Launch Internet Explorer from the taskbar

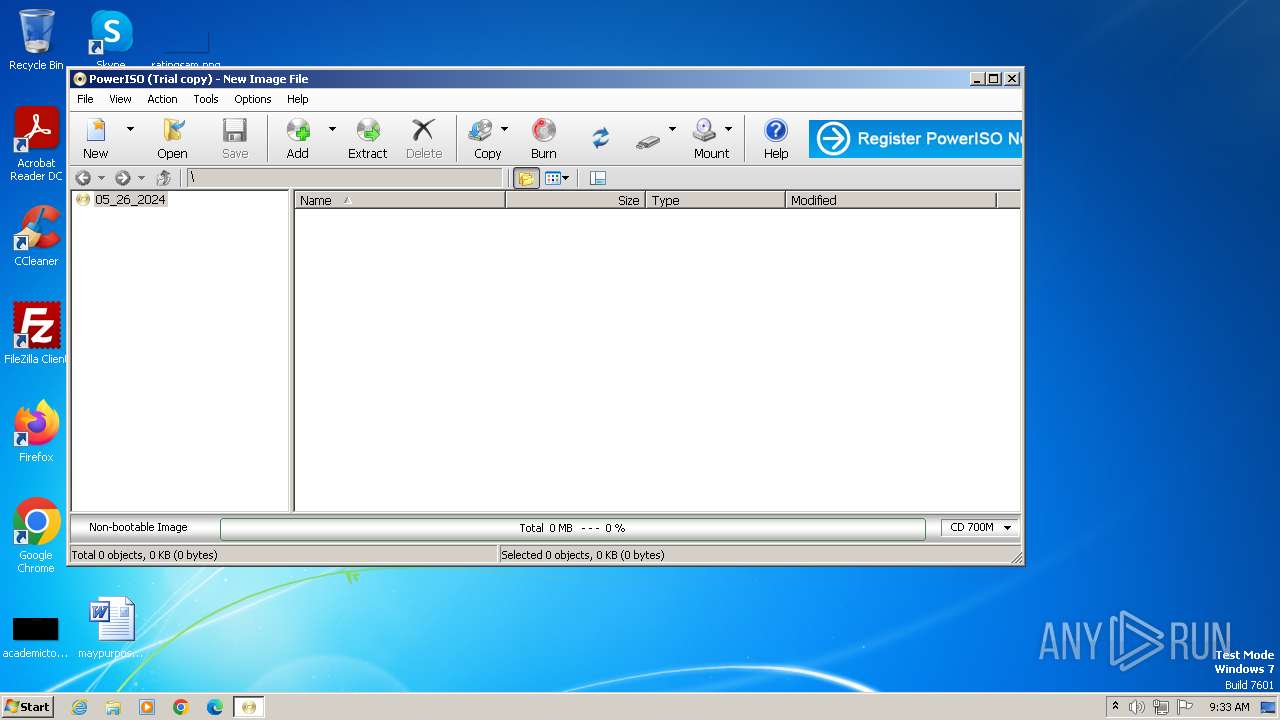79,707
